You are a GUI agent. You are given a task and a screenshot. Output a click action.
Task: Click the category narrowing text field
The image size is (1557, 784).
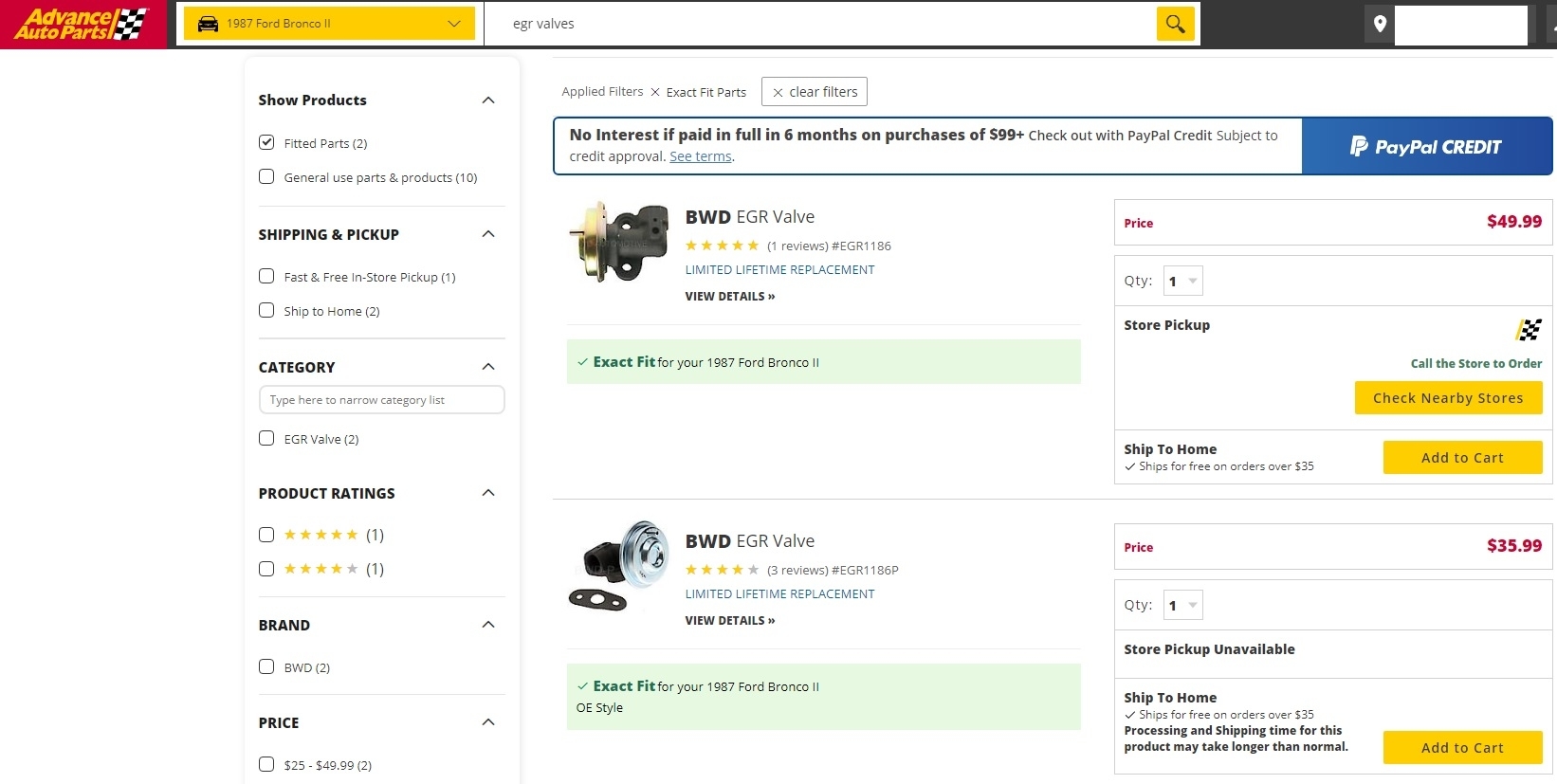381,400
